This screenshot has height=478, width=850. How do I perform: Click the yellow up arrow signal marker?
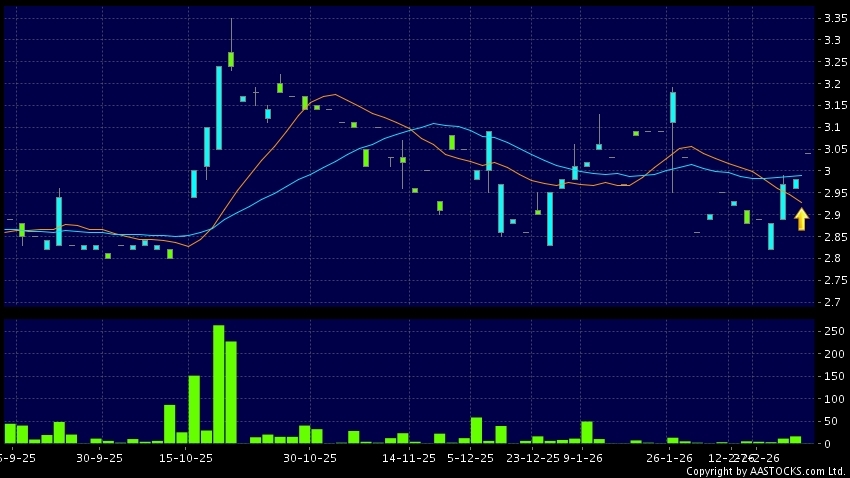click(x=801, y=219)
